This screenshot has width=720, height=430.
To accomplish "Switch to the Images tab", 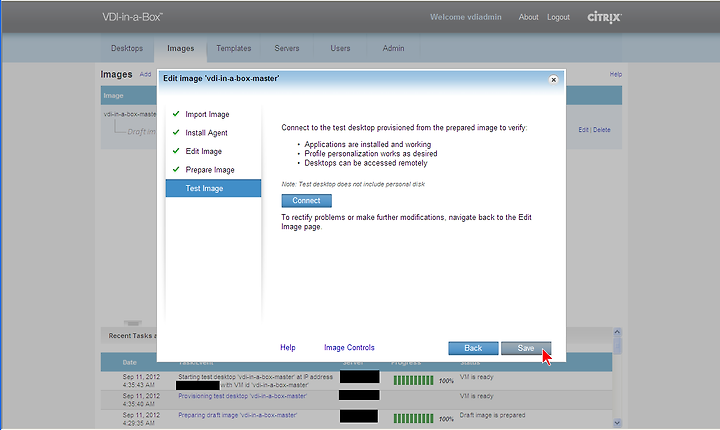I will click(180, 48).
